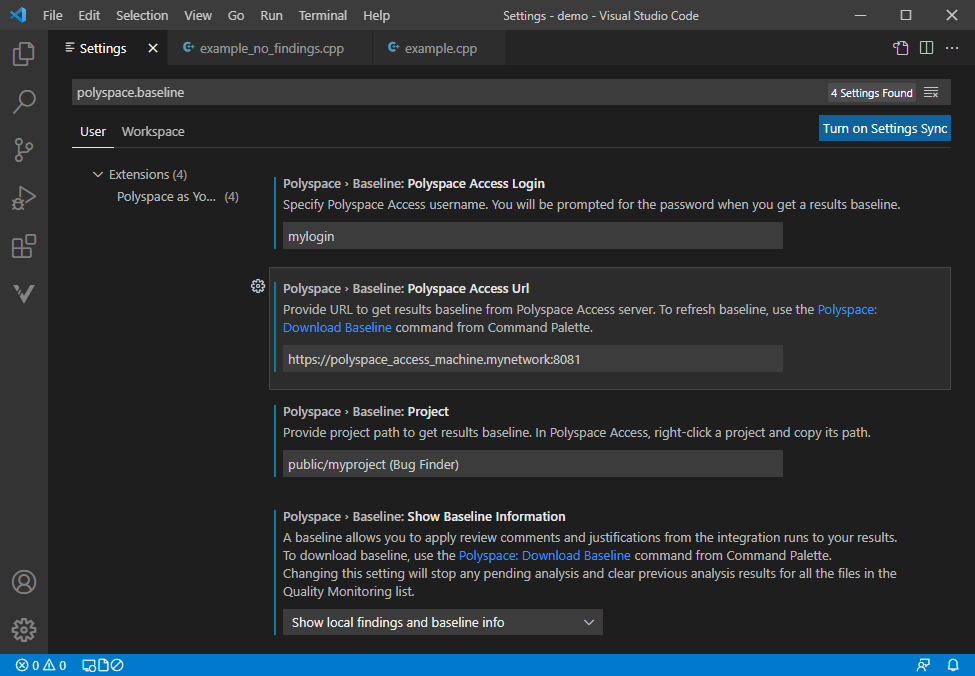Open the Search view
The width and height of the screenshot is (975, 676).
coord(23,101)
